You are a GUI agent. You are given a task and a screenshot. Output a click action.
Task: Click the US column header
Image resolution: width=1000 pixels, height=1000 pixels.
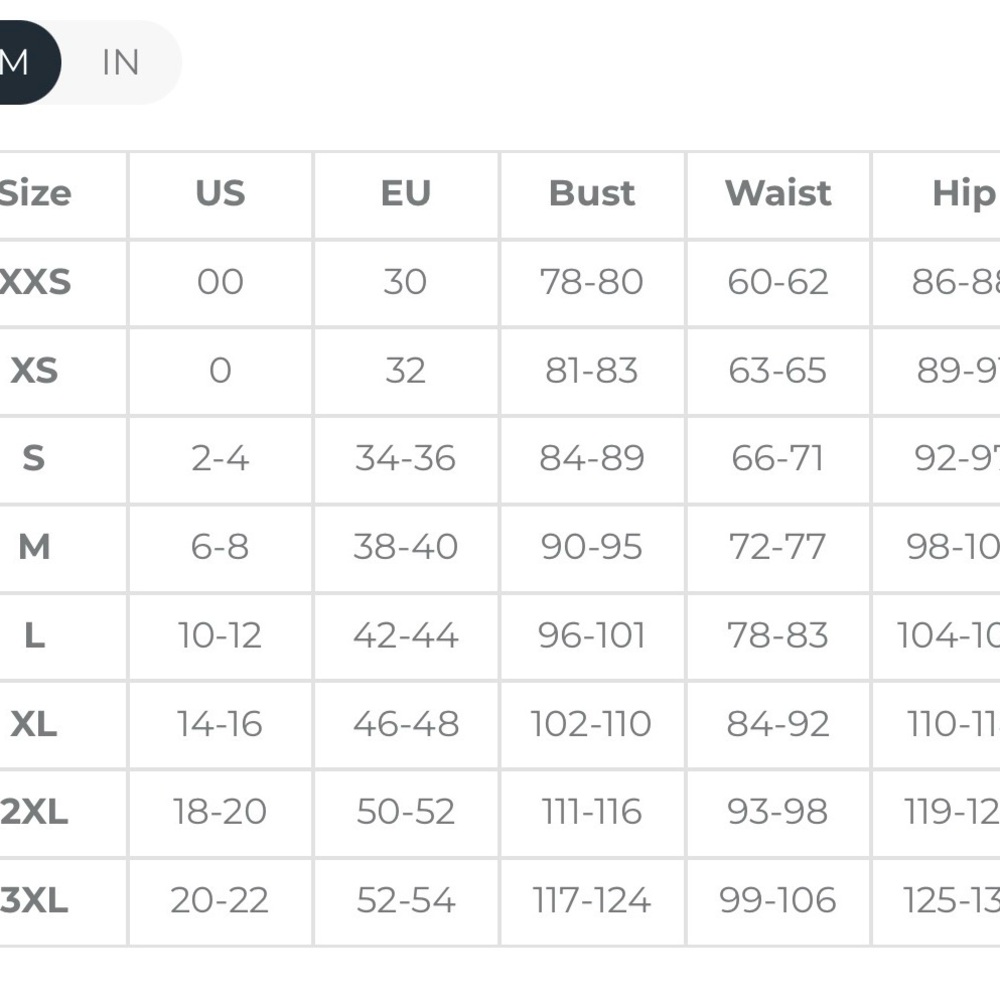[220, 193]
